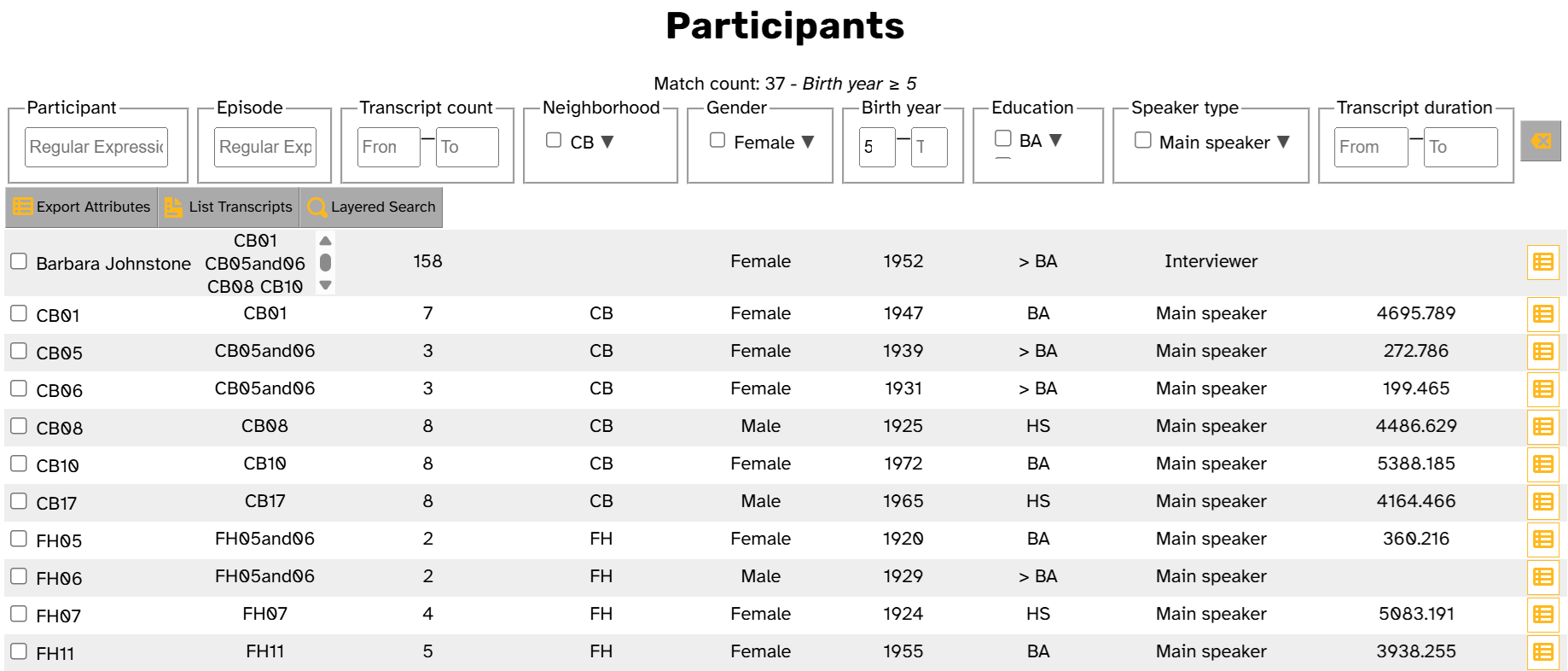Tick the checkbox for participant CB05
Image resolution: width=1568 pixels, height=671 pixels.
point(19,351)
